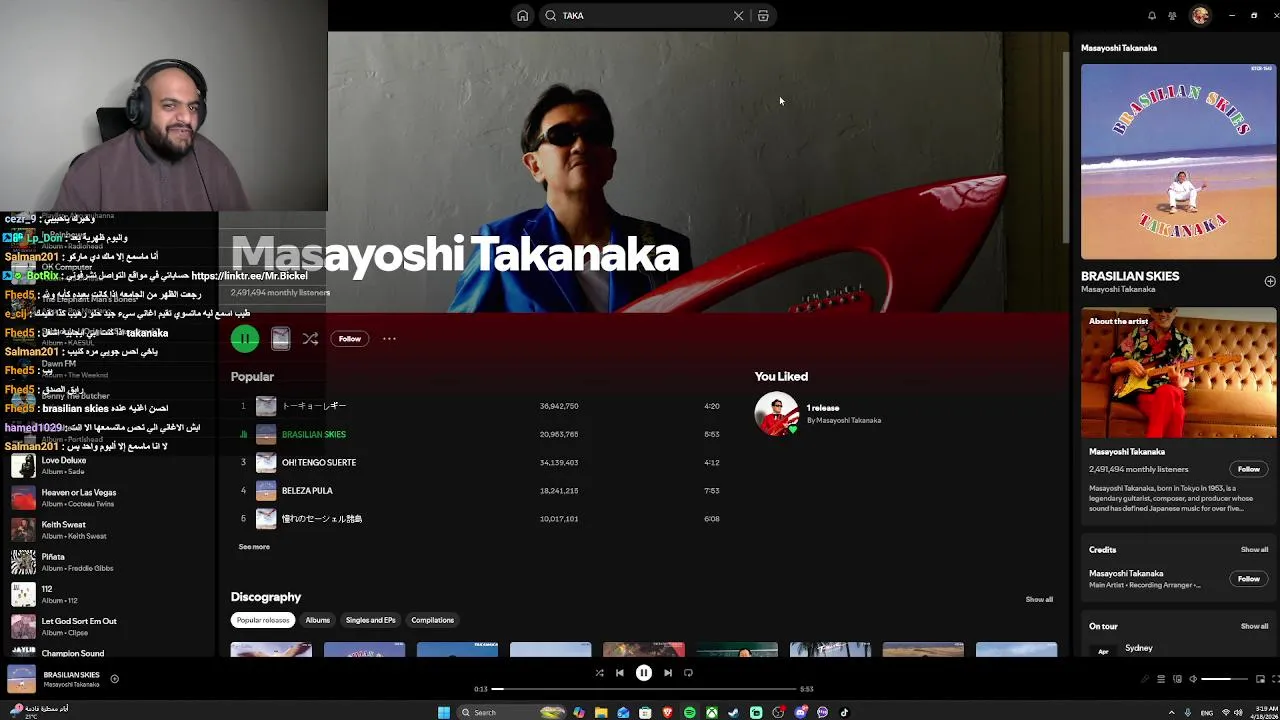This screenshot has height=720, width=1280.
Task: Skip to previous track
Action: pos(619,673)
